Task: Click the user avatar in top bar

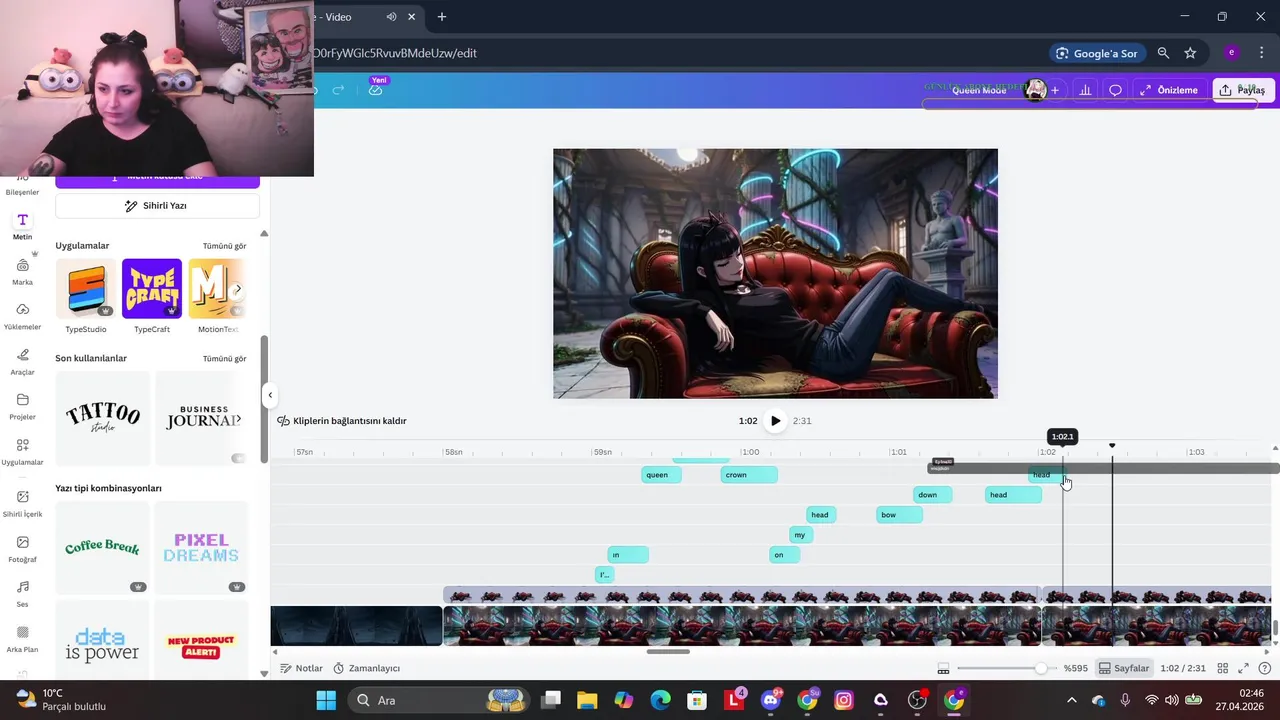Action: coord(1035,90)
